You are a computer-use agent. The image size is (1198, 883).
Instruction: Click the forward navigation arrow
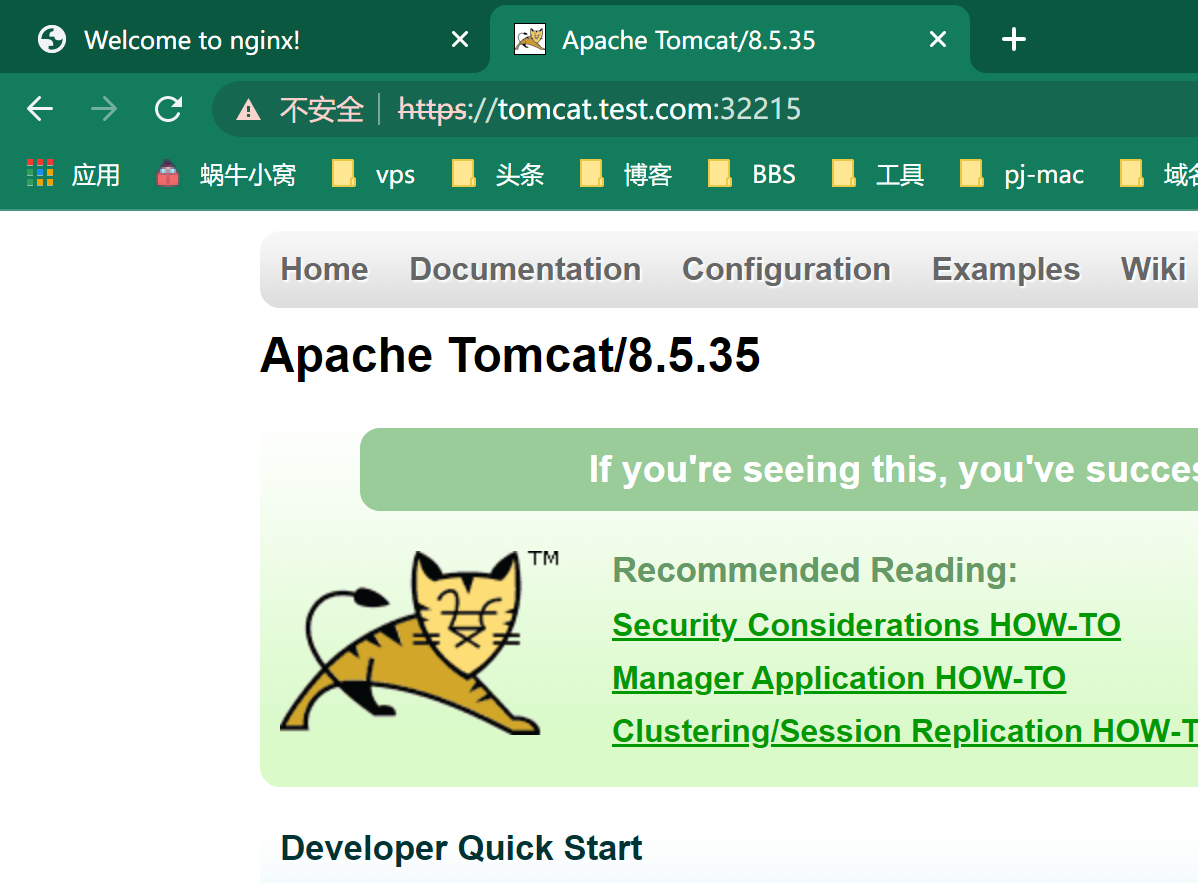[104, 109]
